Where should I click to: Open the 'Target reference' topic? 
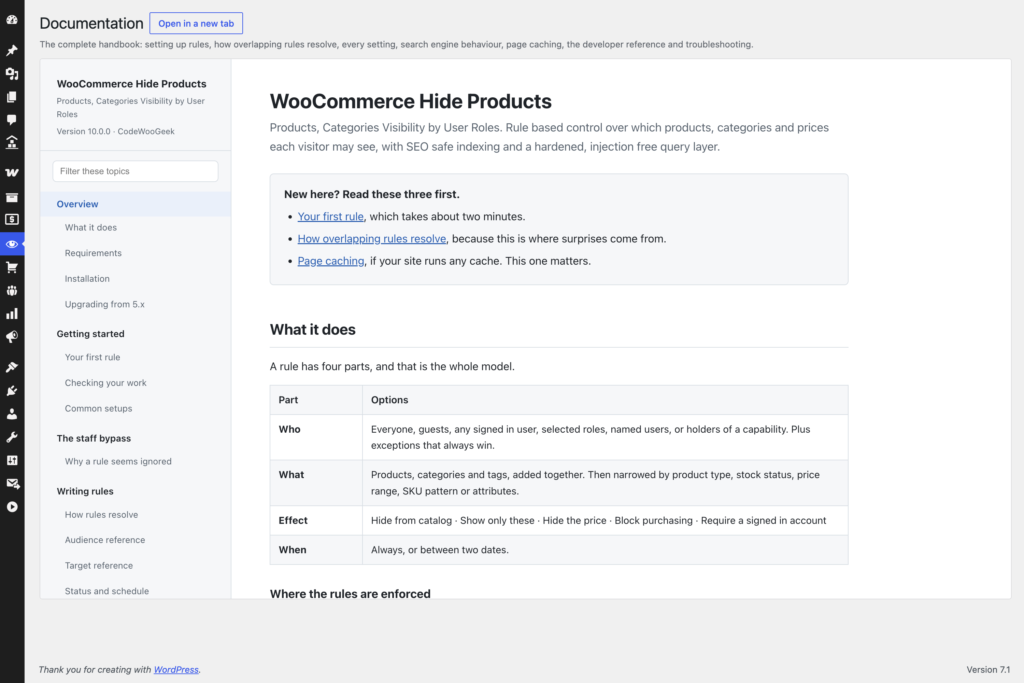coord(99,565)
